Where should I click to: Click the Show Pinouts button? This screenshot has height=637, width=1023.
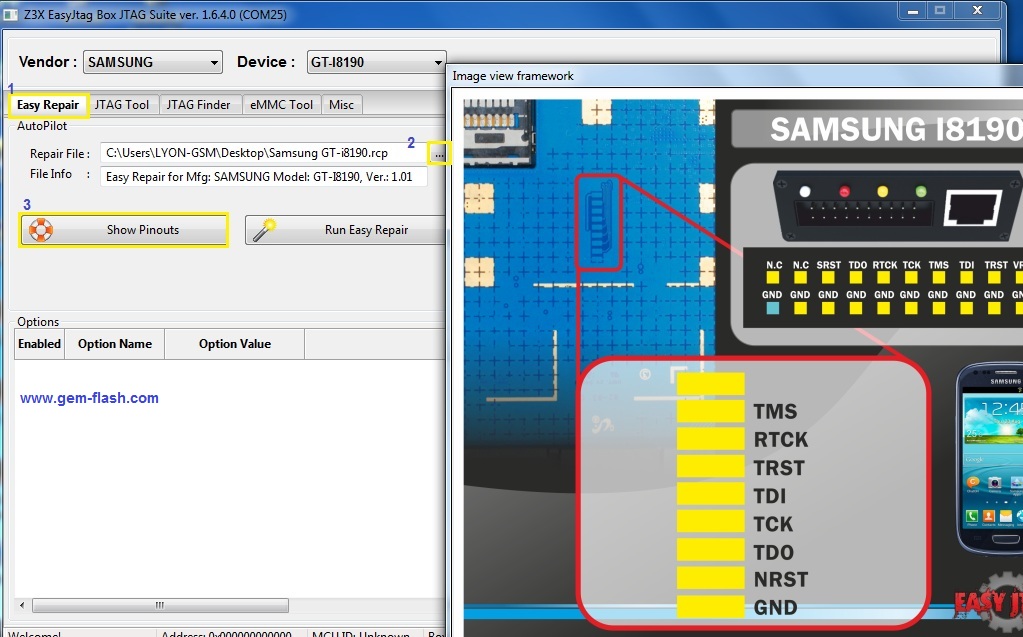pyautogui.click(x=124, y=230)
